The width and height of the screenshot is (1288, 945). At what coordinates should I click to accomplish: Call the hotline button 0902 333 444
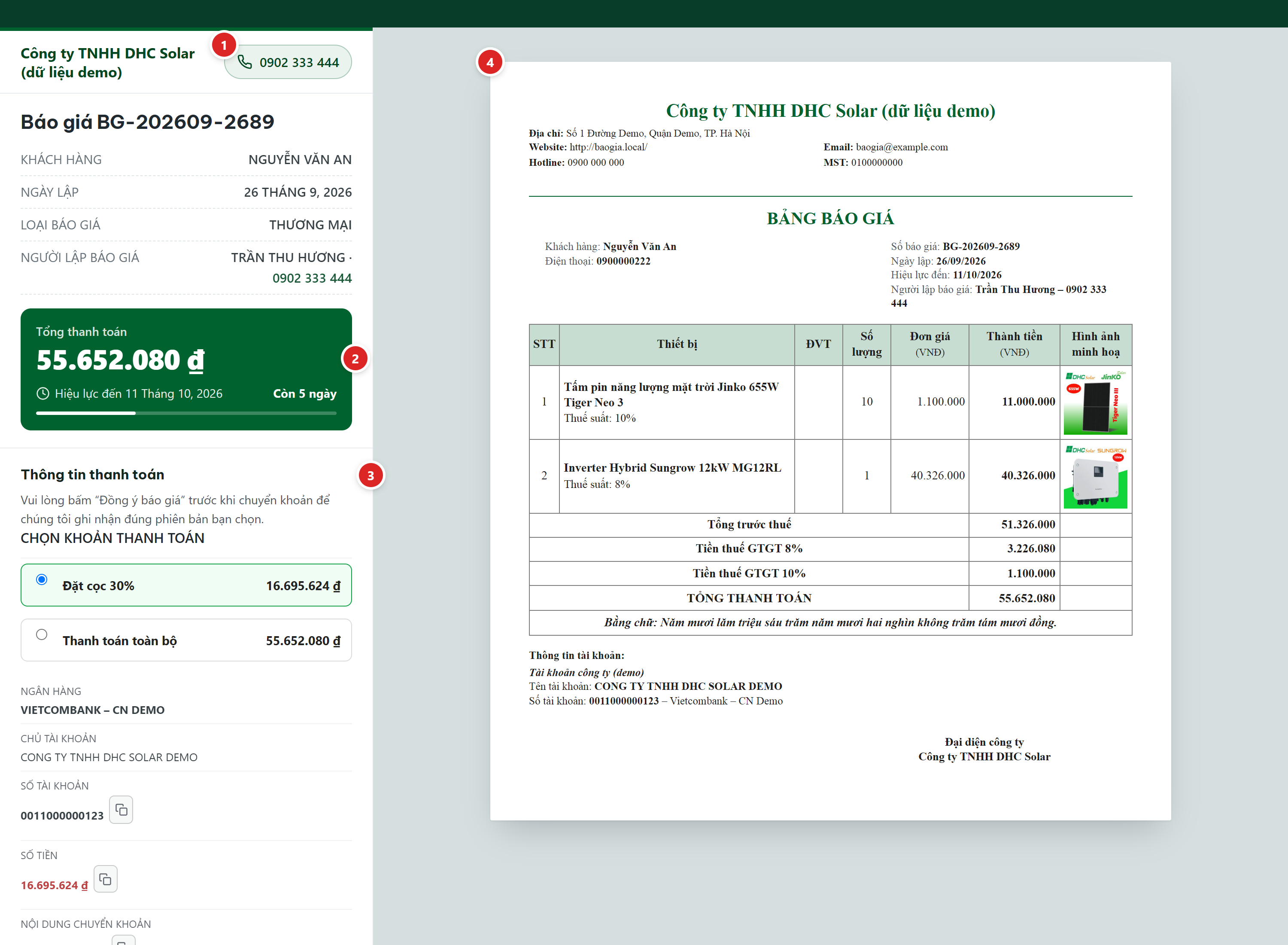point(288,62)
